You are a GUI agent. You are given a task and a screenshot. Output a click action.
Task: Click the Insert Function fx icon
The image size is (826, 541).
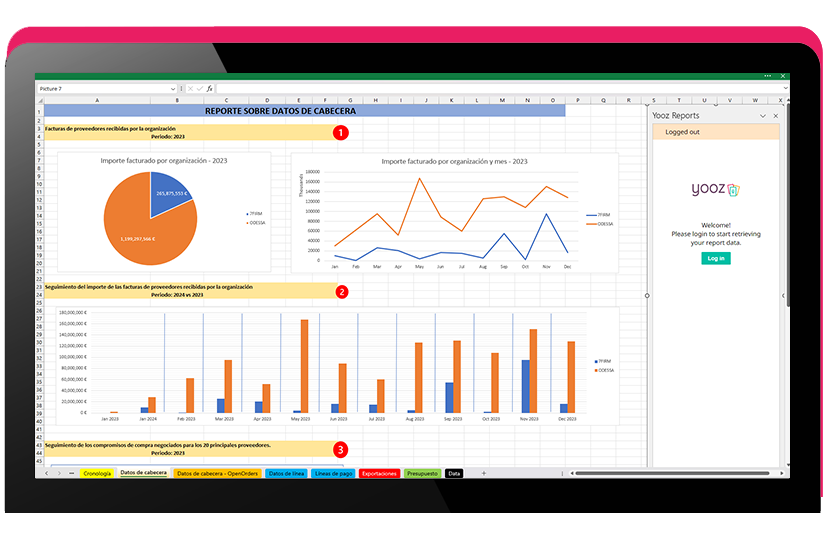(x=209, y=88)
